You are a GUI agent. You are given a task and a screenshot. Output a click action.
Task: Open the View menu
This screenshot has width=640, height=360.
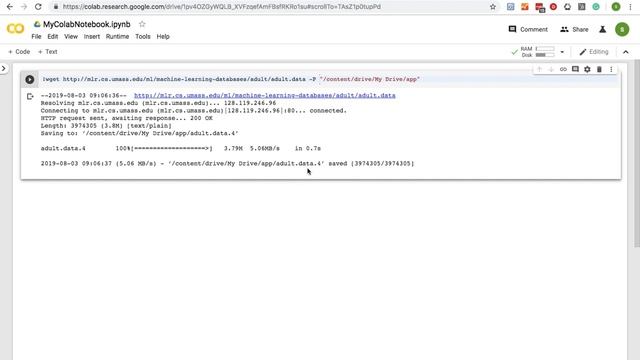(x=71, y=36)
